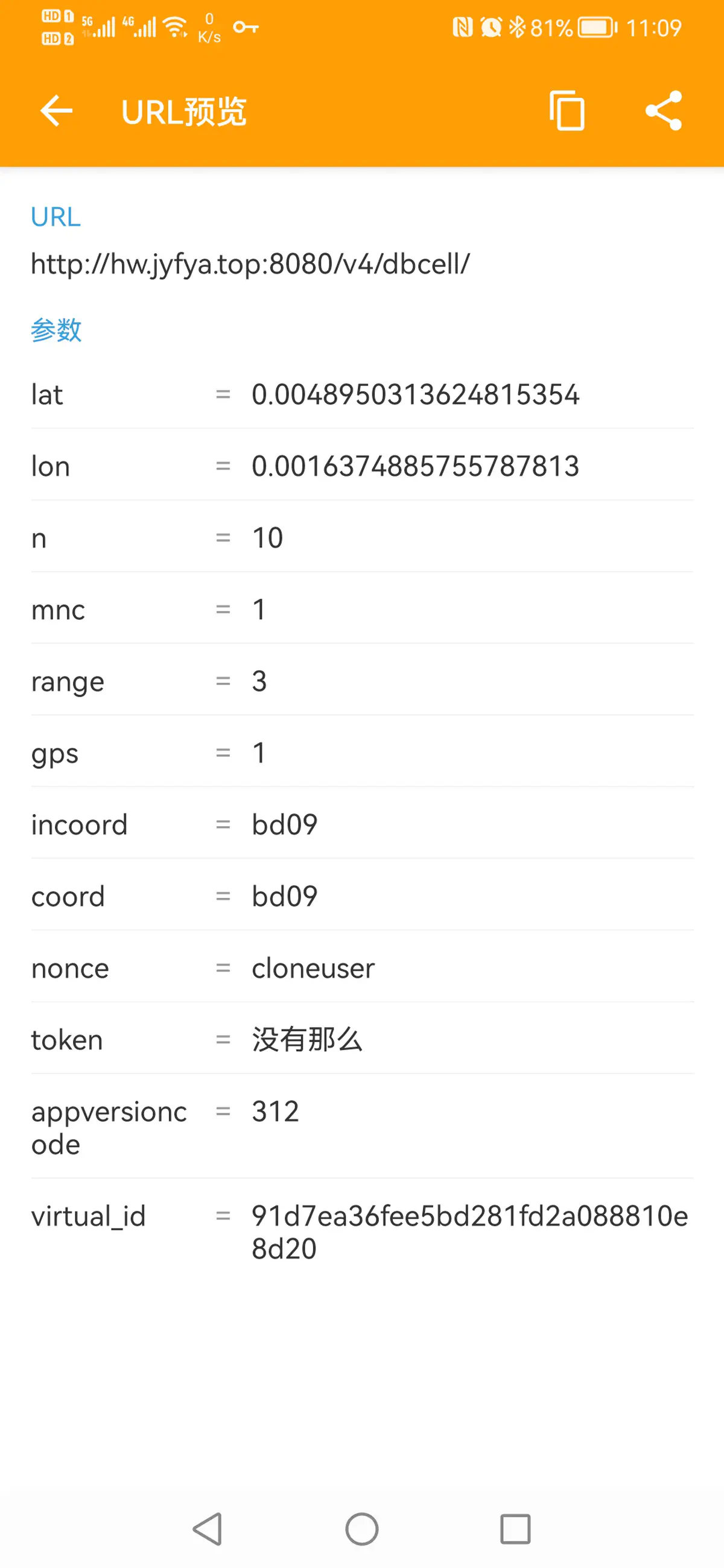Tap the blue URL section header
The image size is (724, 1568).
point(56,217)
